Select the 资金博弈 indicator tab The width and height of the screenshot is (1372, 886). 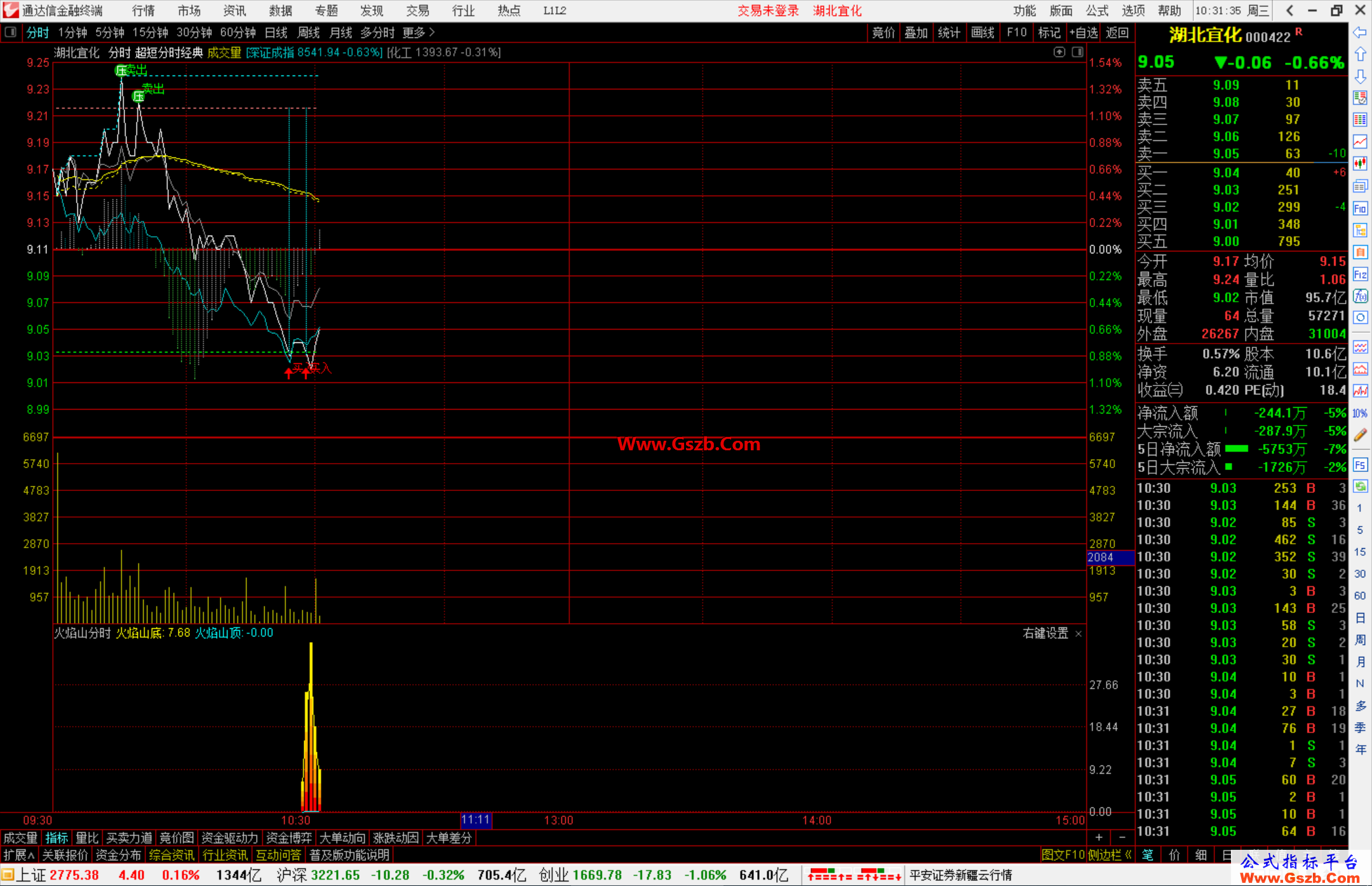click(x=289, y=838)
